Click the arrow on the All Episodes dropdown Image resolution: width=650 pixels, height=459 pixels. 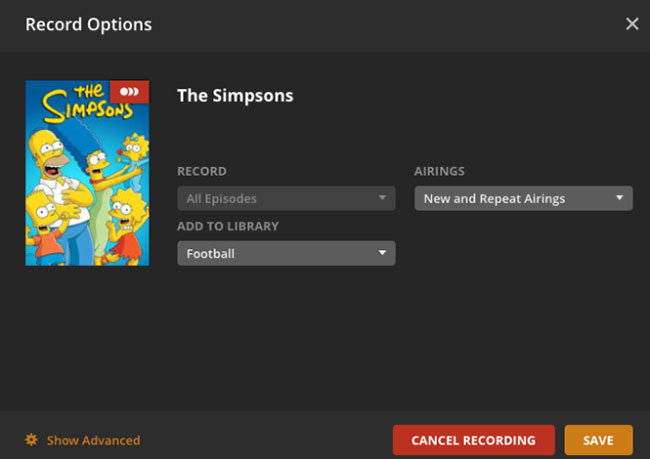[382, 198]
